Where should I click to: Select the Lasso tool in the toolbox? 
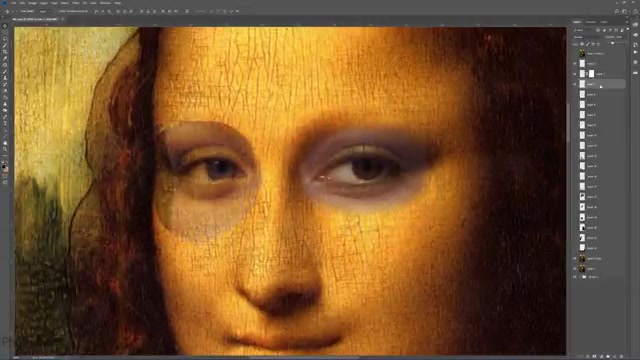click(x=5, y=39)
